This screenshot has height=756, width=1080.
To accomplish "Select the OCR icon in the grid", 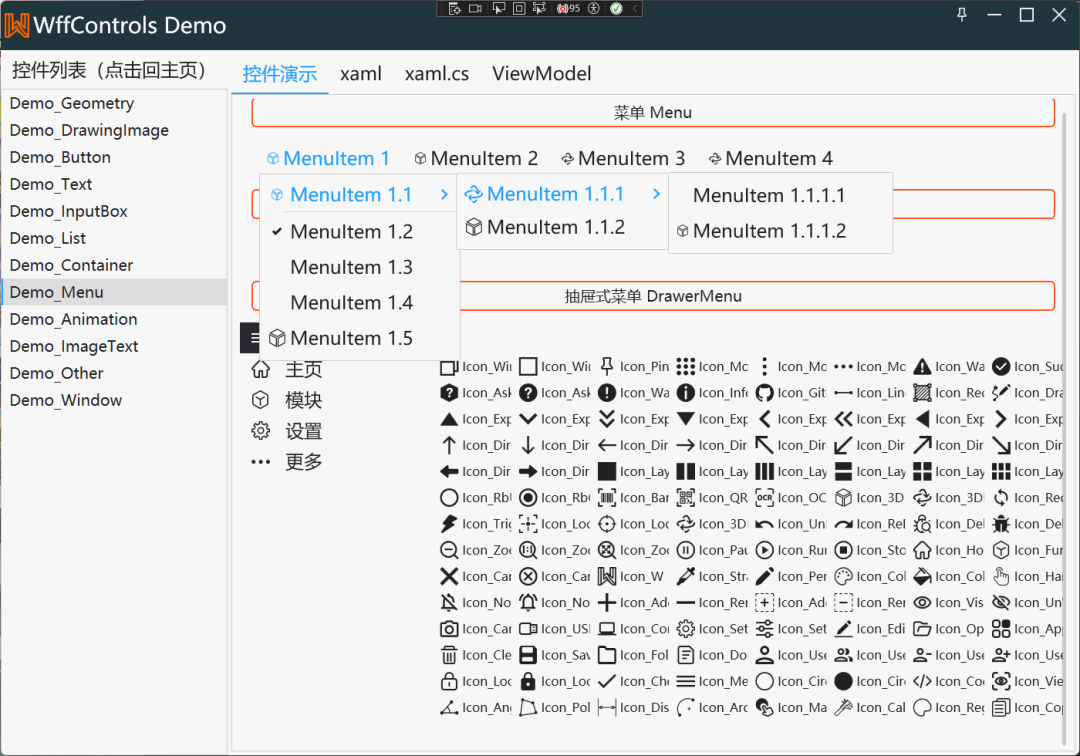I will pyautogui.click(x=765, y=498).
